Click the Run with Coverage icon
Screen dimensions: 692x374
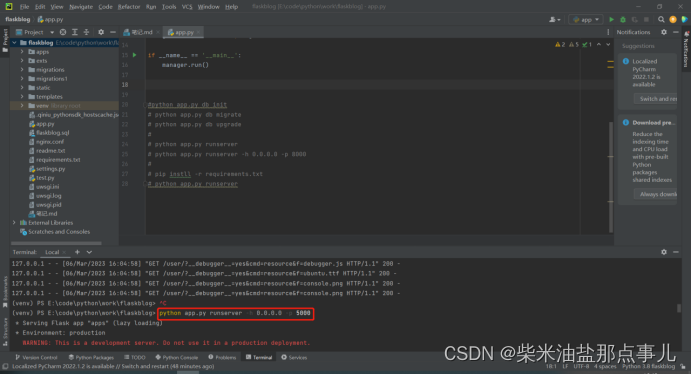click(635, 19)
